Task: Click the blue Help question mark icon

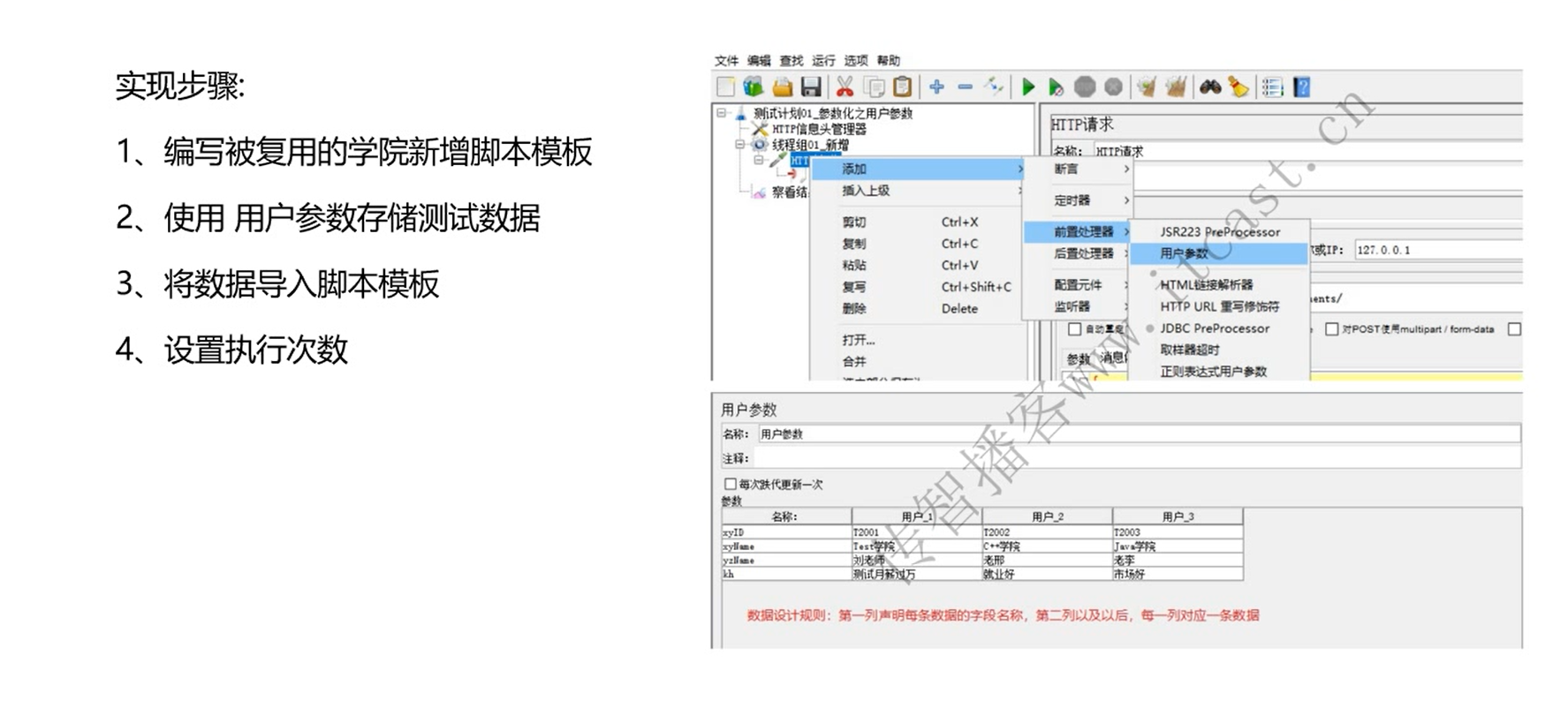Action: pos(1301,87)
